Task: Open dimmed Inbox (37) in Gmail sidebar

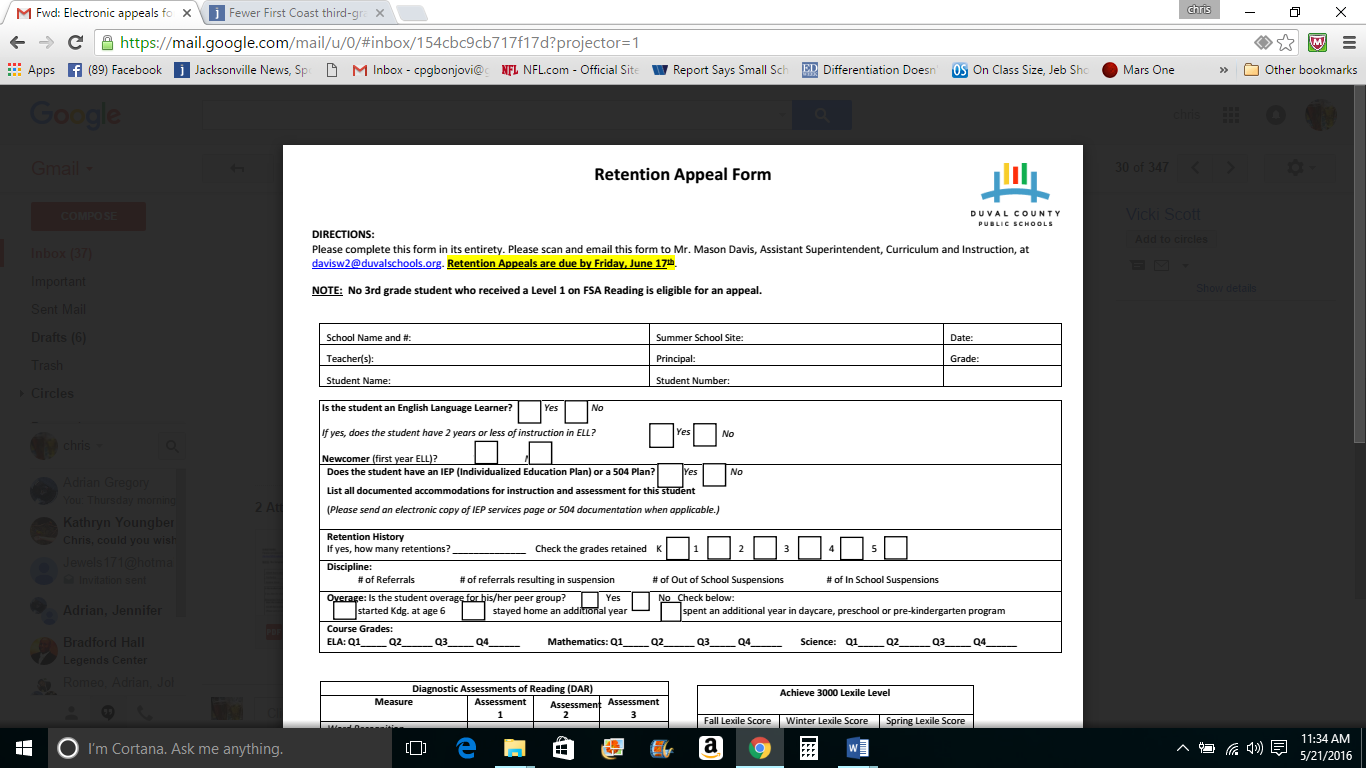Action: point(61,254)
